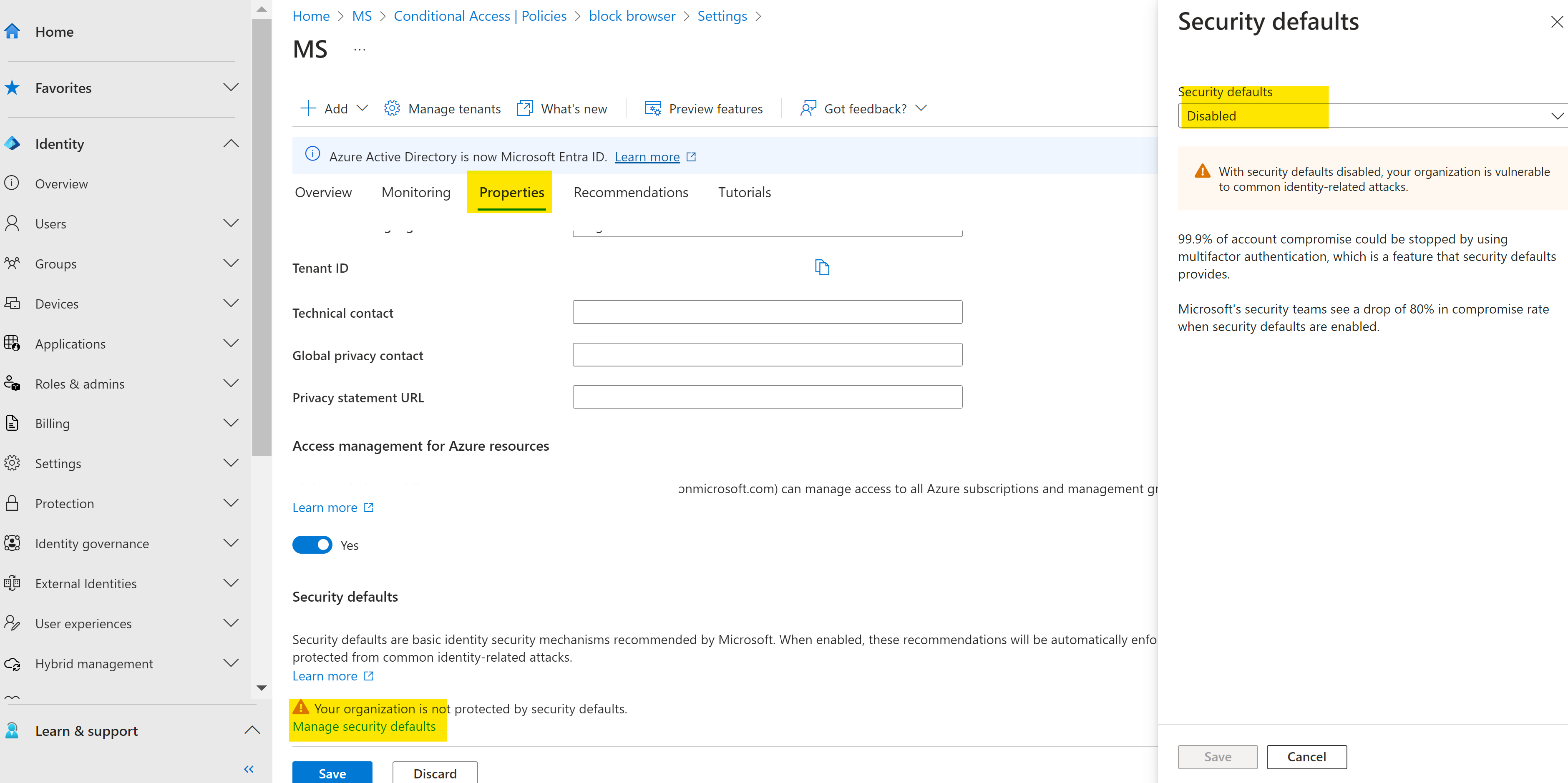Screen dimensions: 1568x783
Task: Open Preview features from the toolbar
Action: coord(716,108)
